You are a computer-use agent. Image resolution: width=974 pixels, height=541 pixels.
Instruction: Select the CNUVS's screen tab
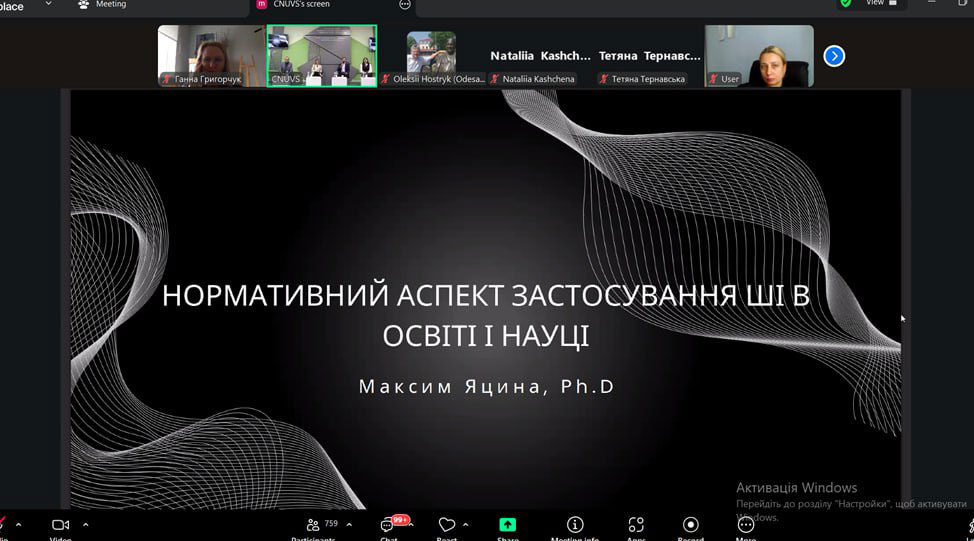pyautogui.click(x=300, y=5)
